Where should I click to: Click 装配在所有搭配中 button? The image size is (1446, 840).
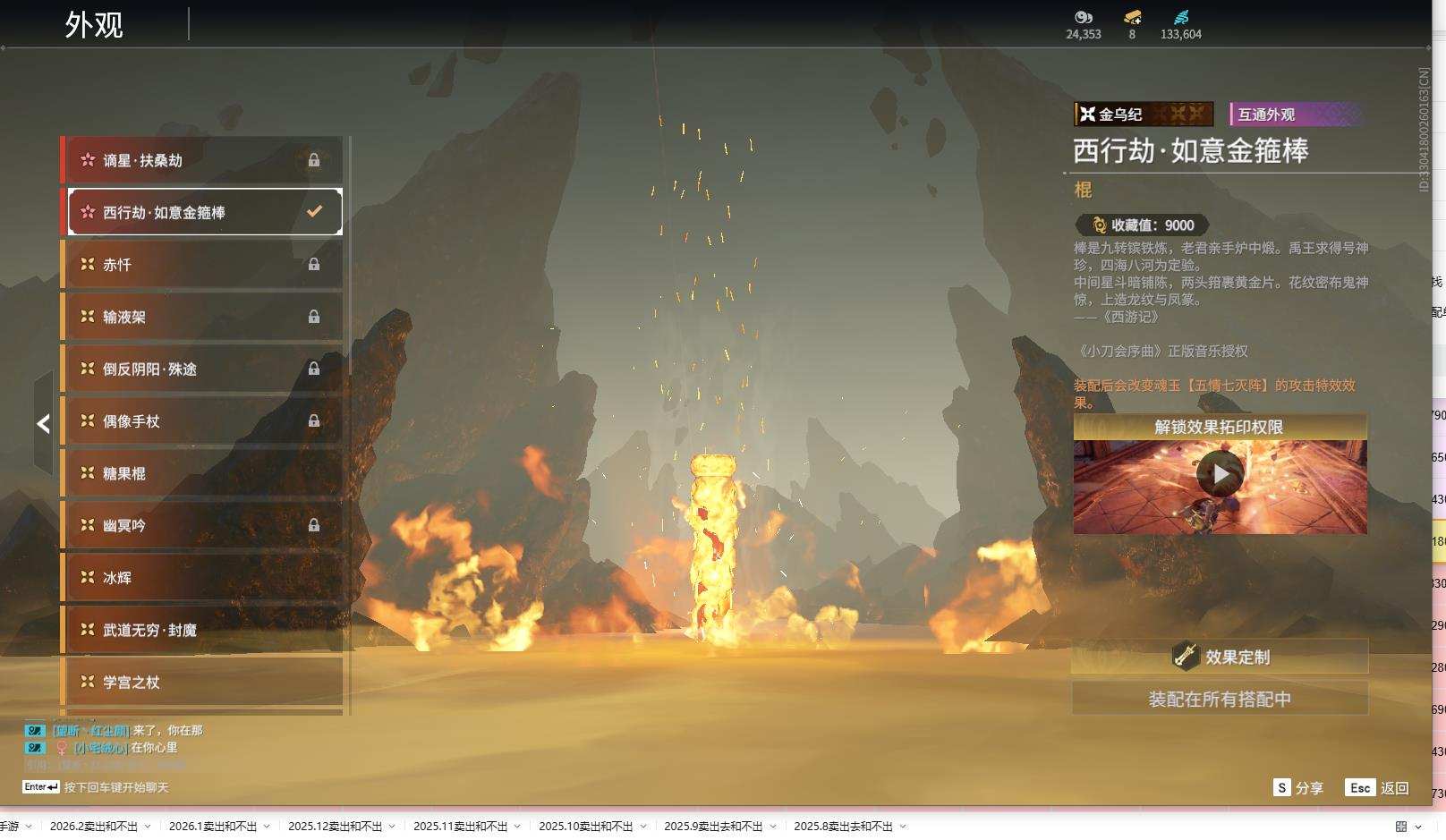[1220, 699]
